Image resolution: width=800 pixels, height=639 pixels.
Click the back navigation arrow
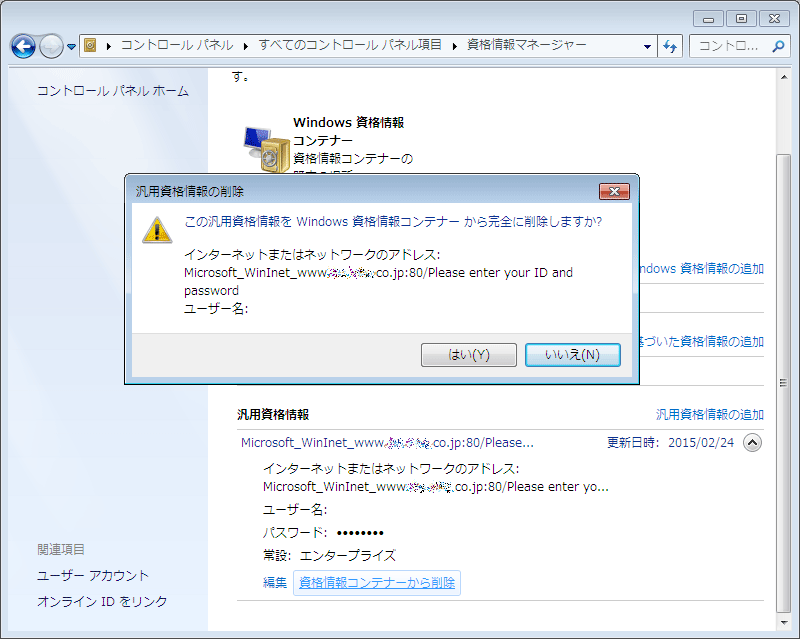pyautogui.click(x=24, y=46)
